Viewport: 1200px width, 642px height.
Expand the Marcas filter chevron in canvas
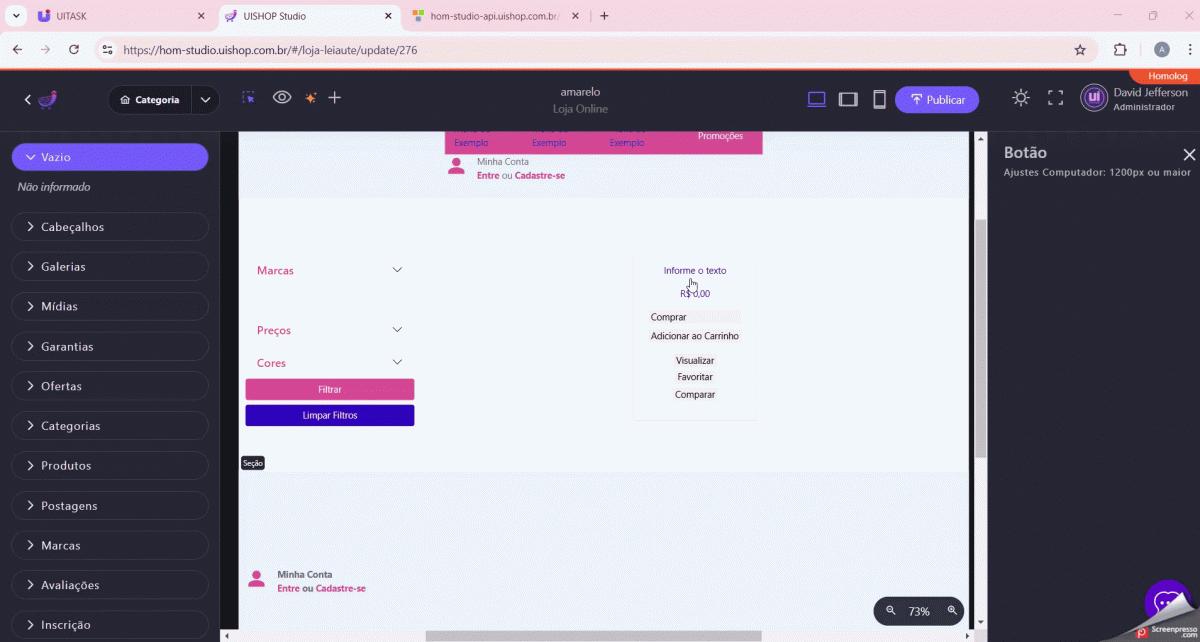(x=397, y=270)
